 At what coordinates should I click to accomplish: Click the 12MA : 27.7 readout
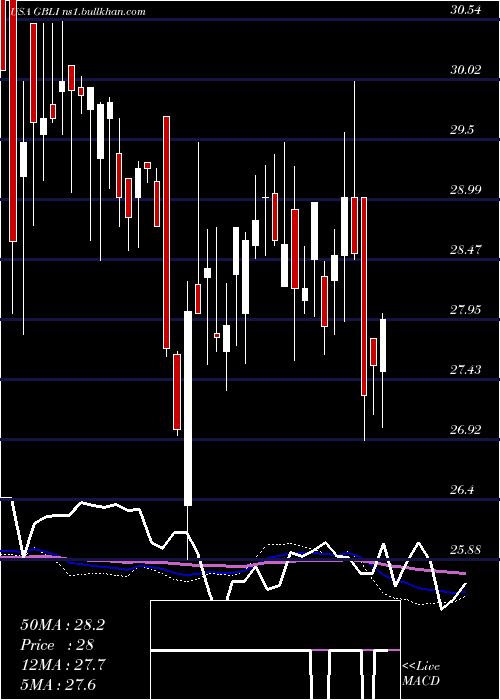(63, 665)
